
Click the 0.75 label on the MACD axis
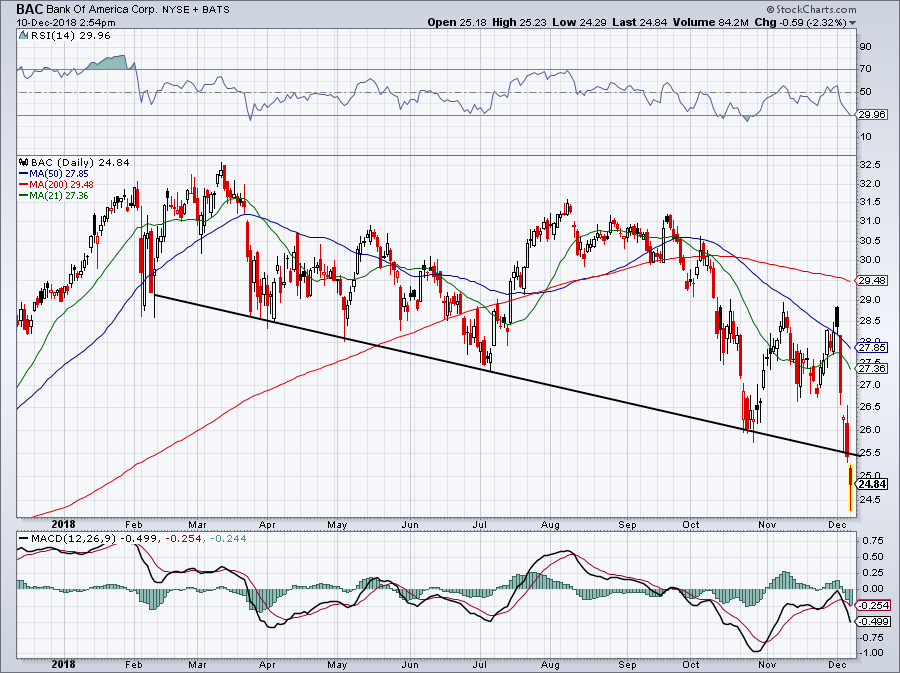tap(873, 540)
